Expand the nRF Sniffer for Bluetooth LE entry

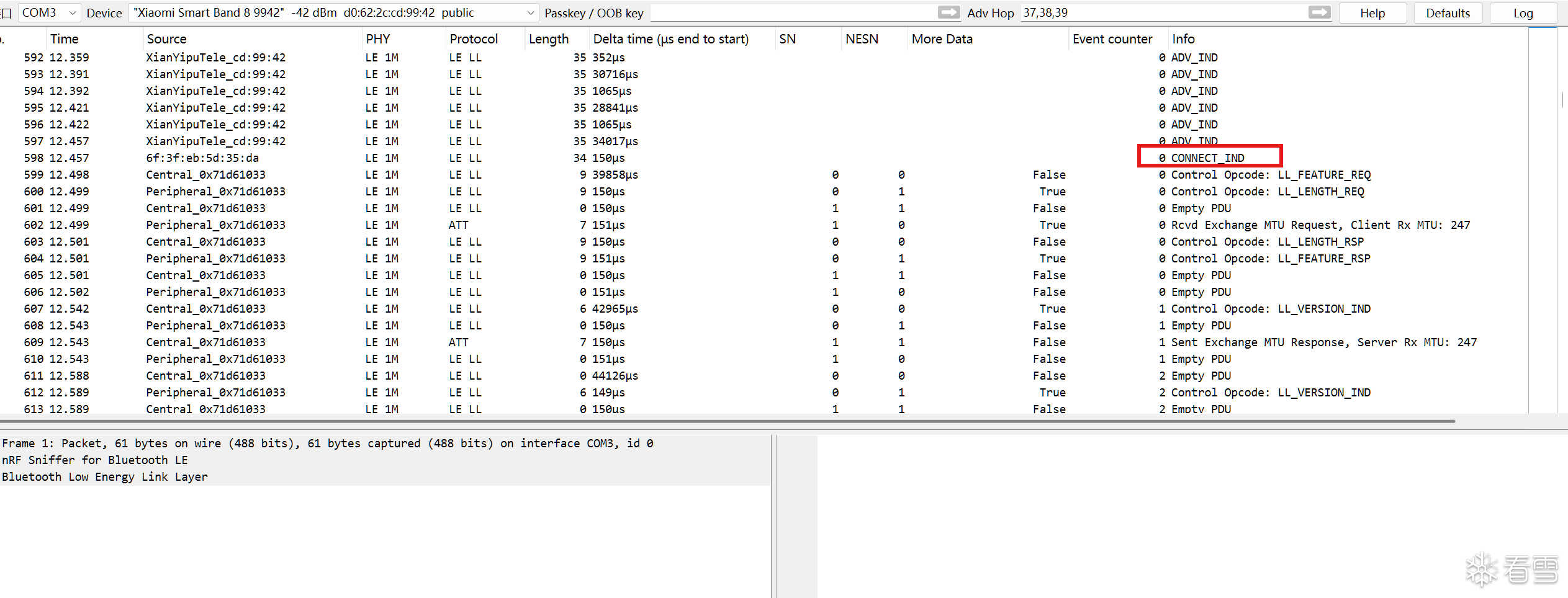point(94,460)
